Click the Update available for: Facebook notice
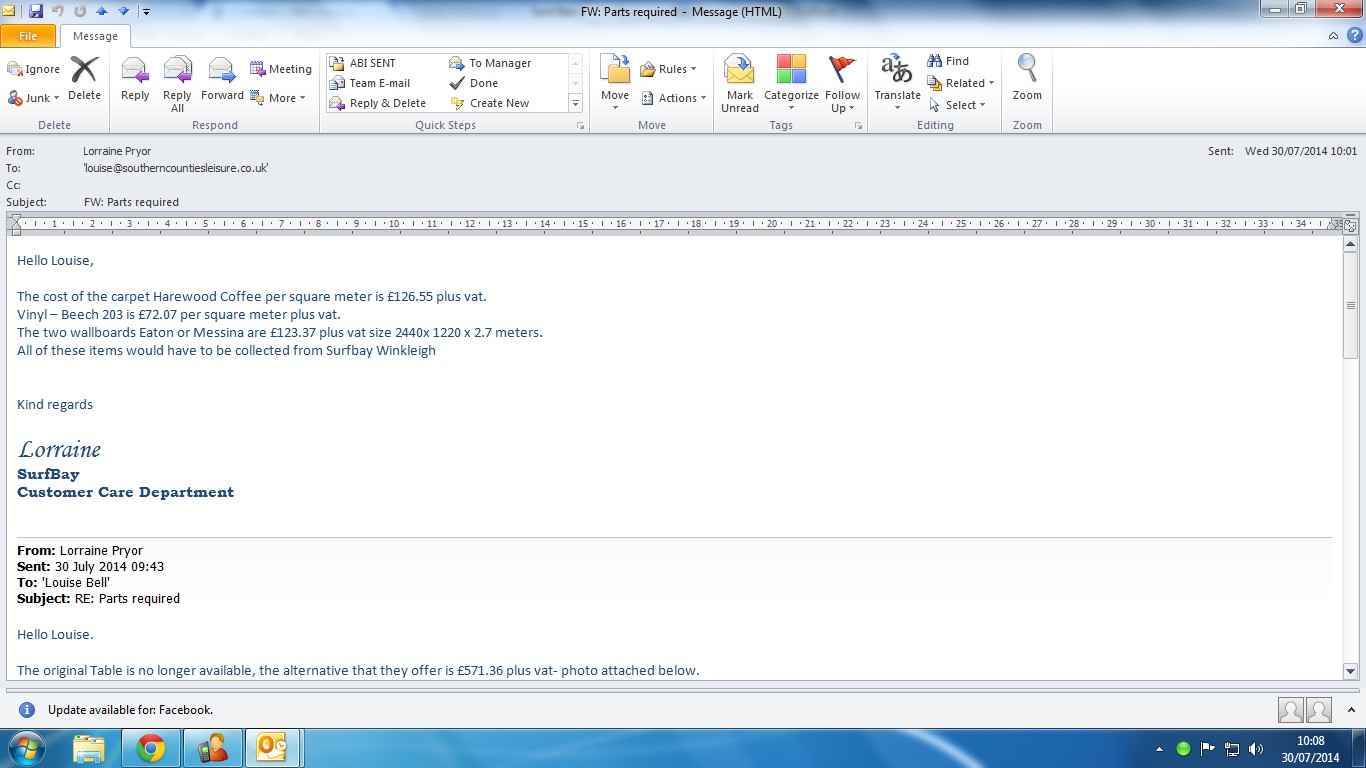1366x768 pixels. pos(131,710)
